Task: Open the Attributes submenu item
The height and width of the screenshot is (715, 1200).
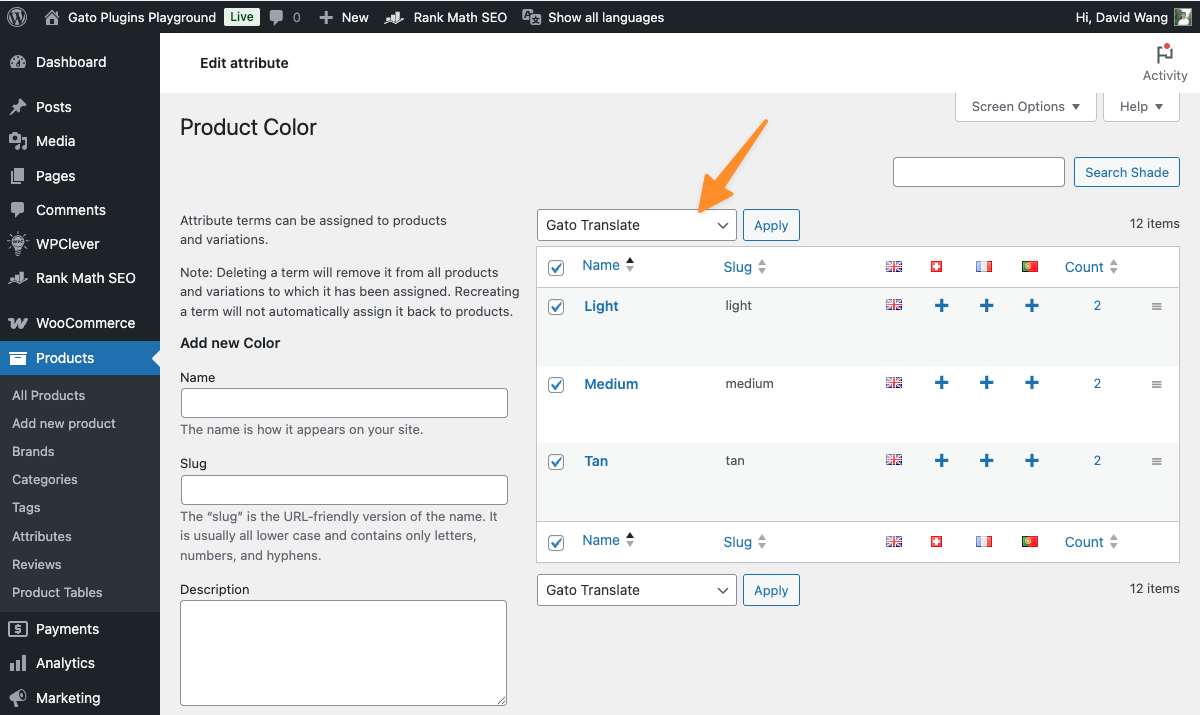Action: coord(41,536)
